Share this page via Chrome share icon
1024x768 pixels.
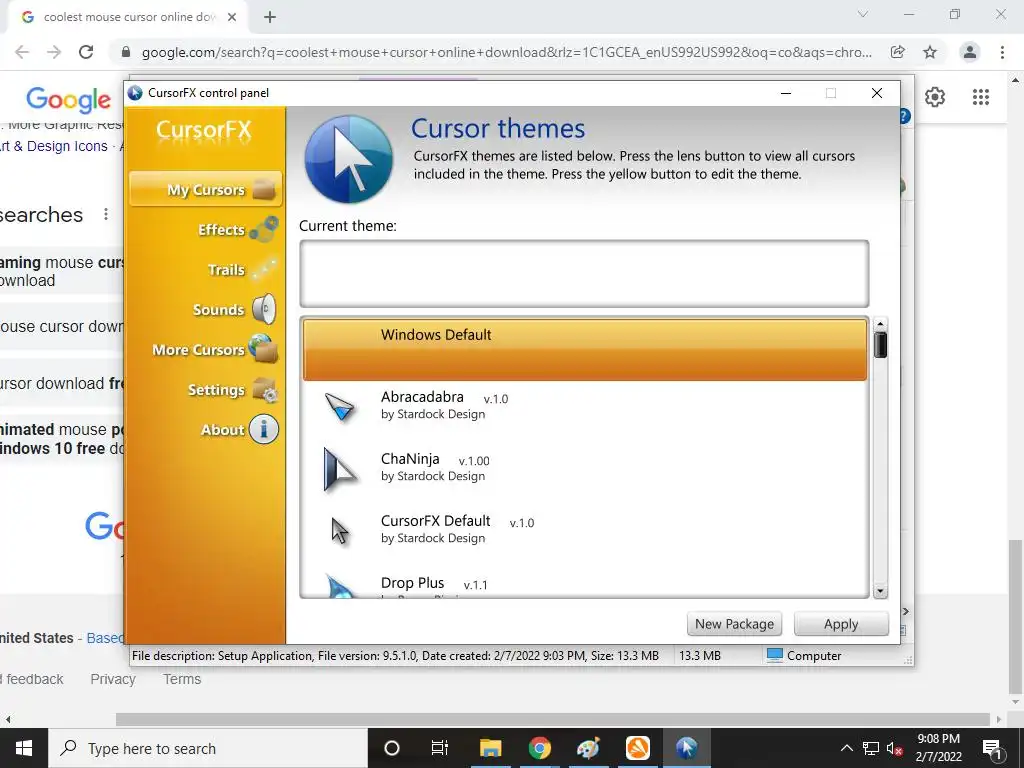pos(898,52)
